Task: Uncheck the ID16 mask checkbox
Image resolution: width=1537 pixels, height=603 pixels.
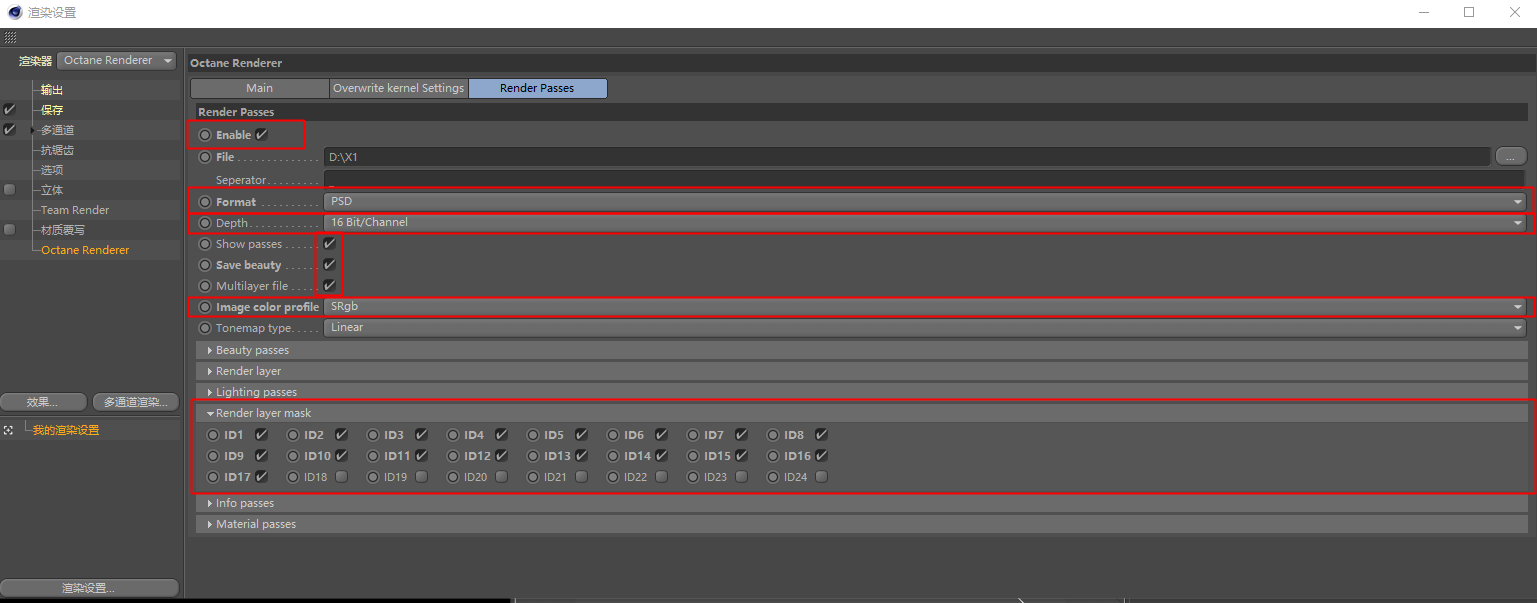Action: [x=821, y=455]
